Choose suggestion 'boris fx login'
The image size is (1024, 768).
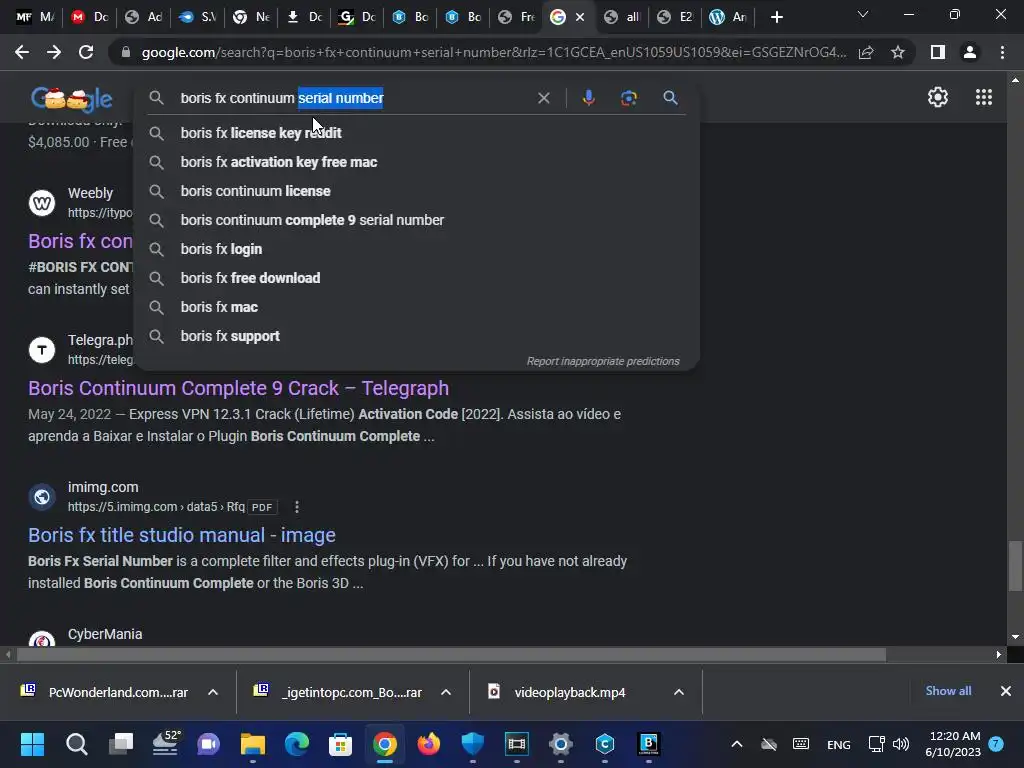(x=417, y=249)
